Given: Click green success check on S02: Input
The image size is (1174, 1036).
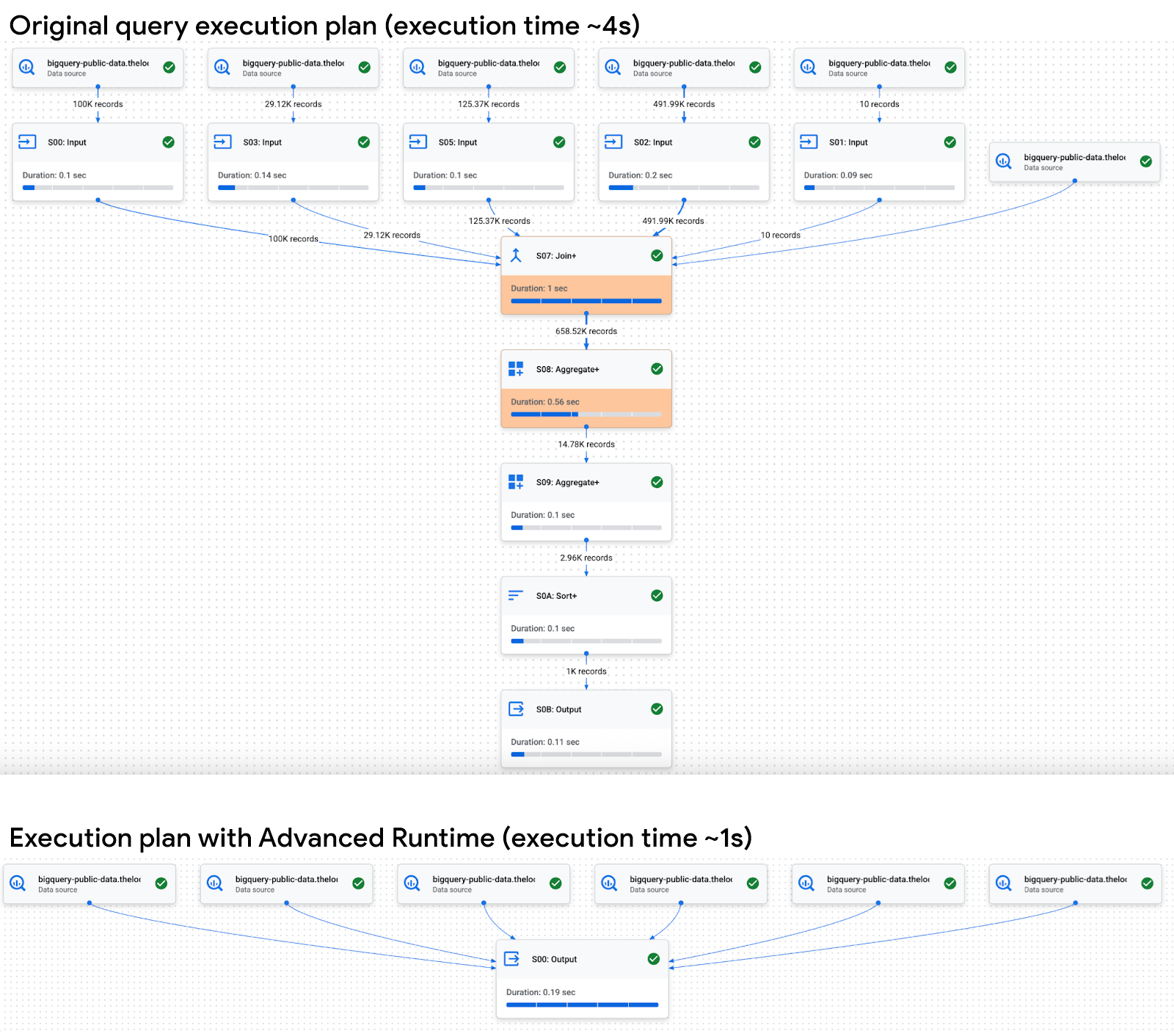Looking at the screenshot, I should point(754,142).
